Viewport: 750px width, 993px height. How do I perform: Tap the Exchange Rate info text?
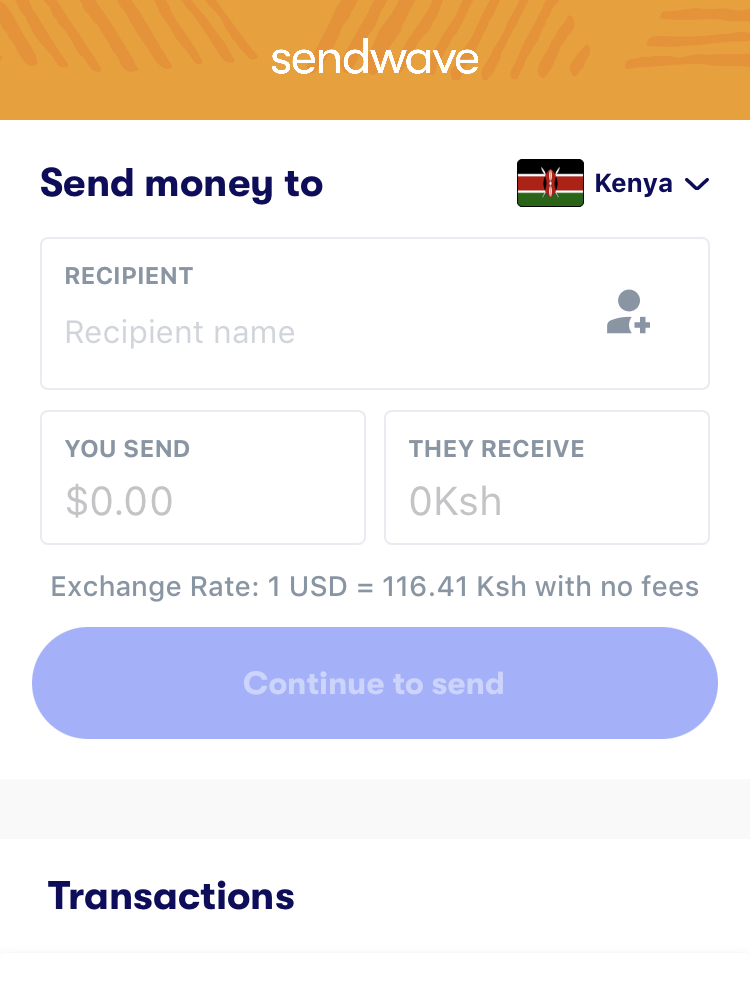375,586
